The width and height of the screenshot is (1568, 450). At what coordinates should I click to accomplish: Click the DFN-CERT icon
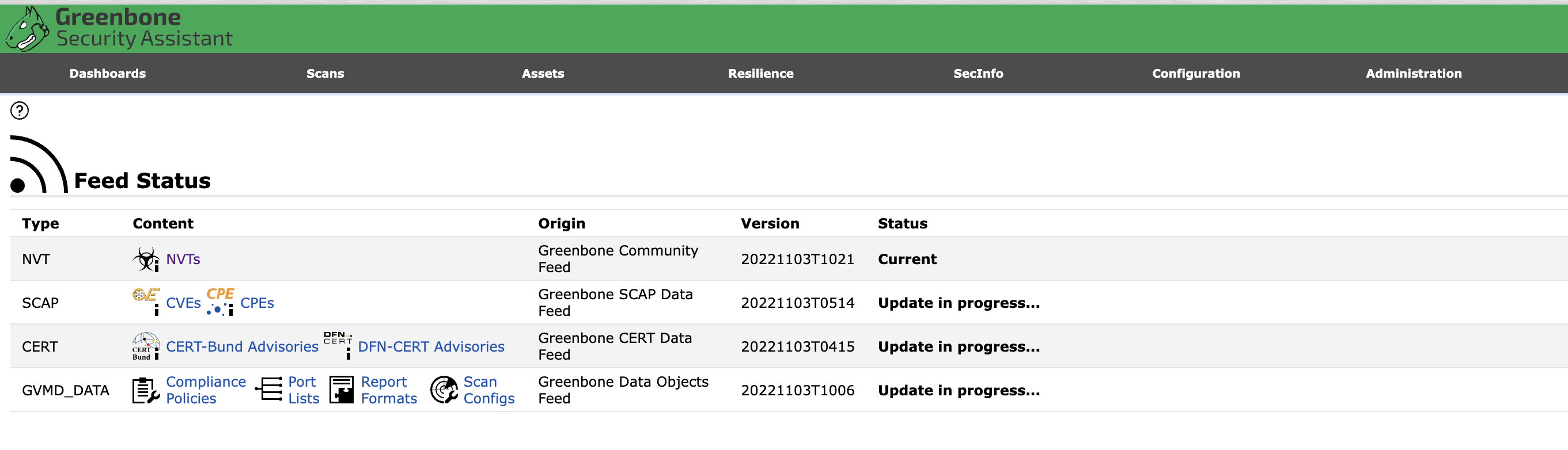(338, 346)
